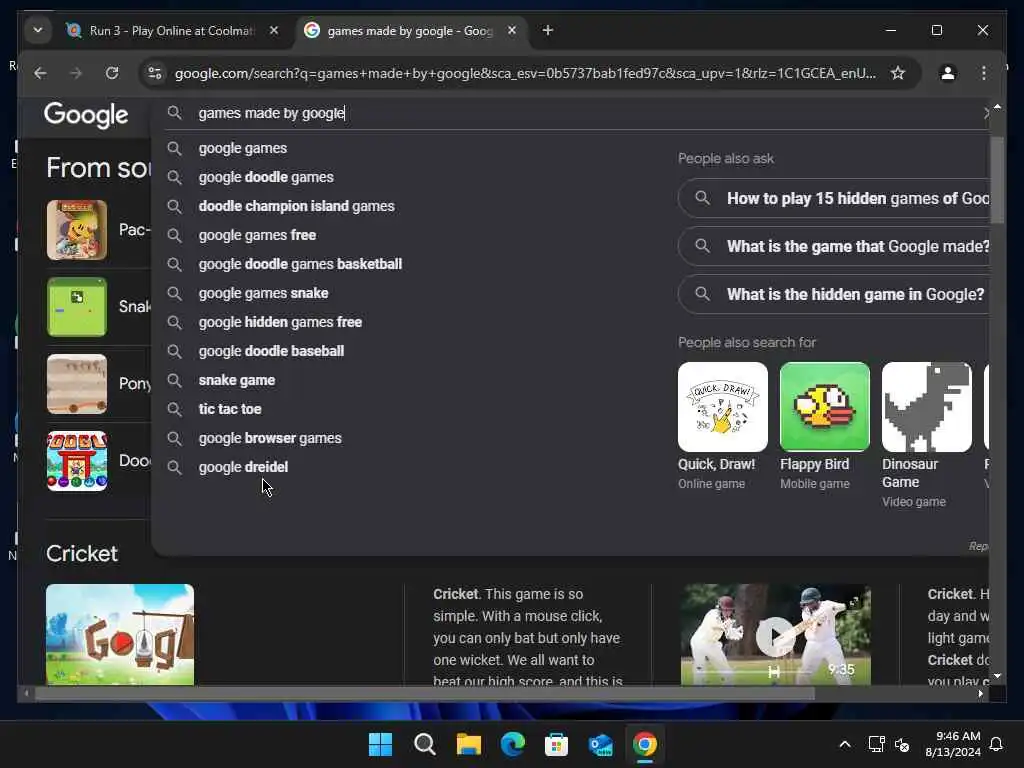This screenshot has height=768, width=1024.
Task: Click the Doodle Champion Island thumbnail
Action: pyautogui.click(x=77, y=461)
